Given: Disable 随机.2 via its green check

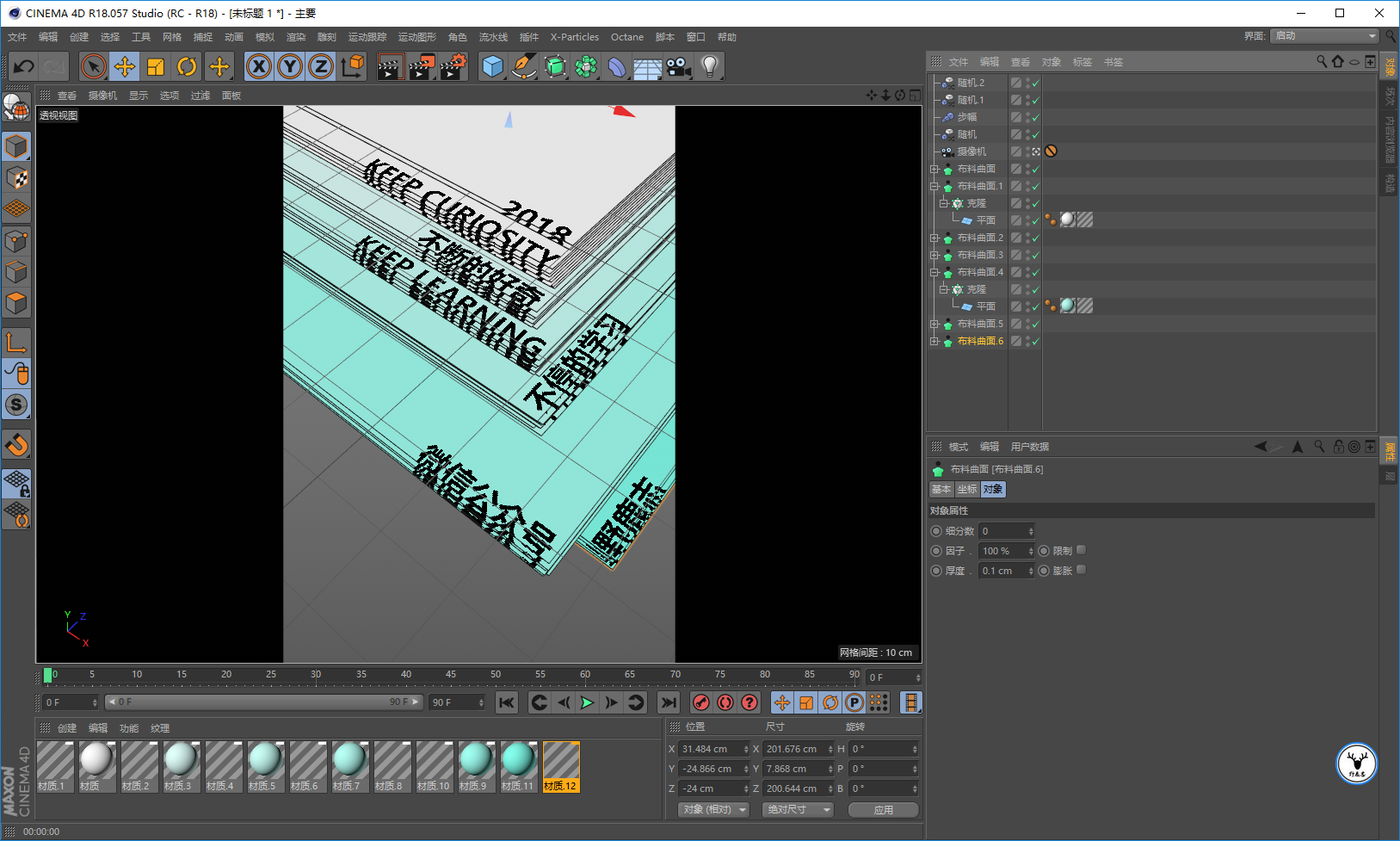Looking at the screenshot, I should pos(1036,83).
